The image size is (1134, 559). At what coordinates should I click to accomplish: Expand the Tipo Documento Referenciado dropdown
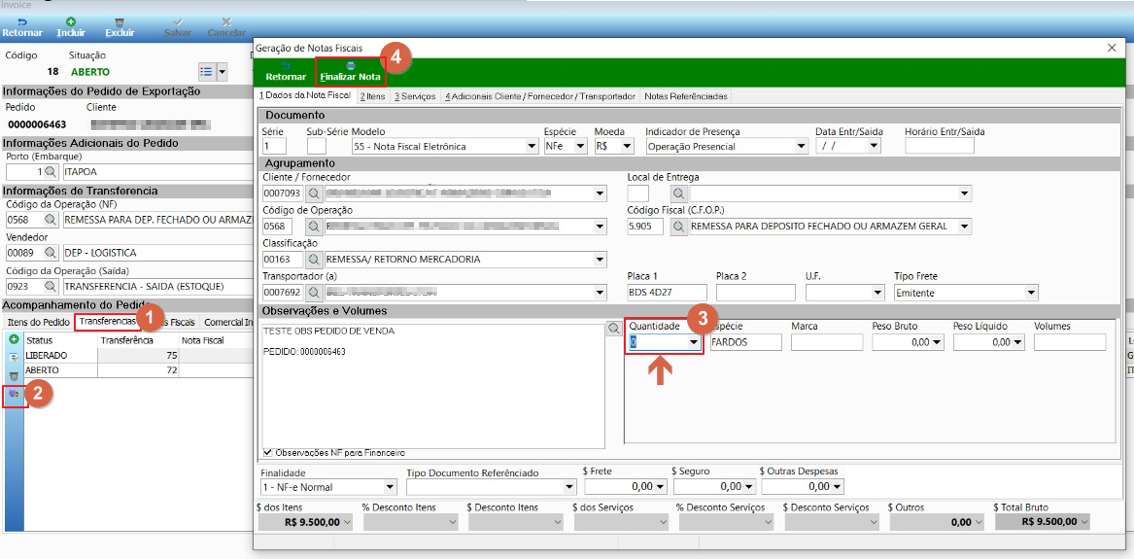point(568,487)
